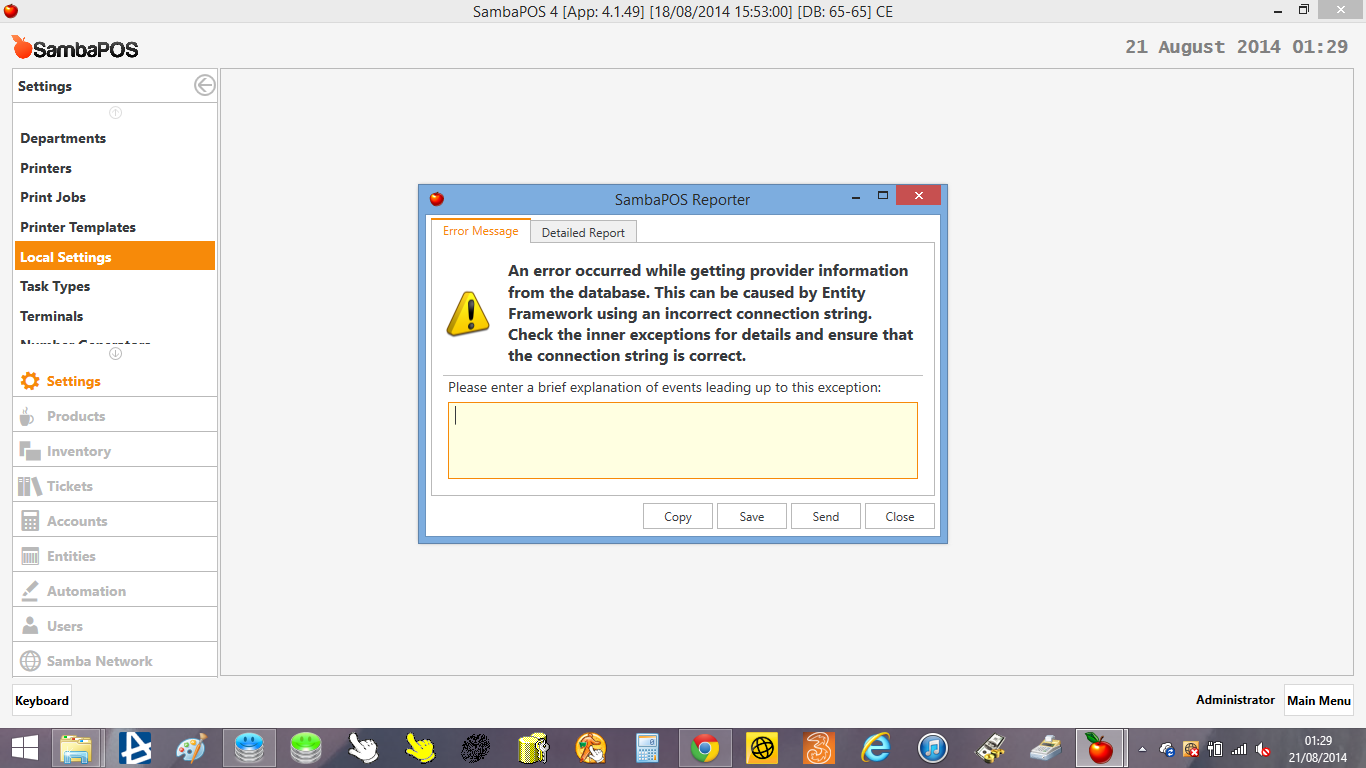Open Internet Explorer from the taskbar
This screenshot has height=768, width=1366.
tap(876, 748)
